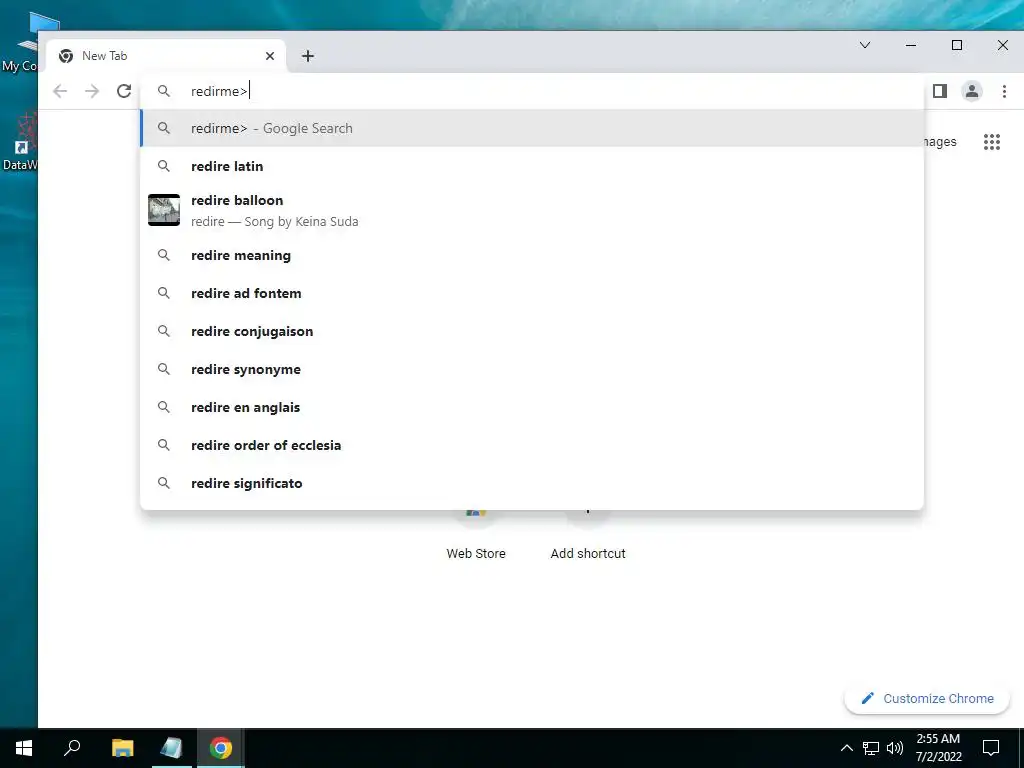Viewport: 1024px width, 768px height.
Task: Select the New Tab tab
Action: [x=167, y=56]
